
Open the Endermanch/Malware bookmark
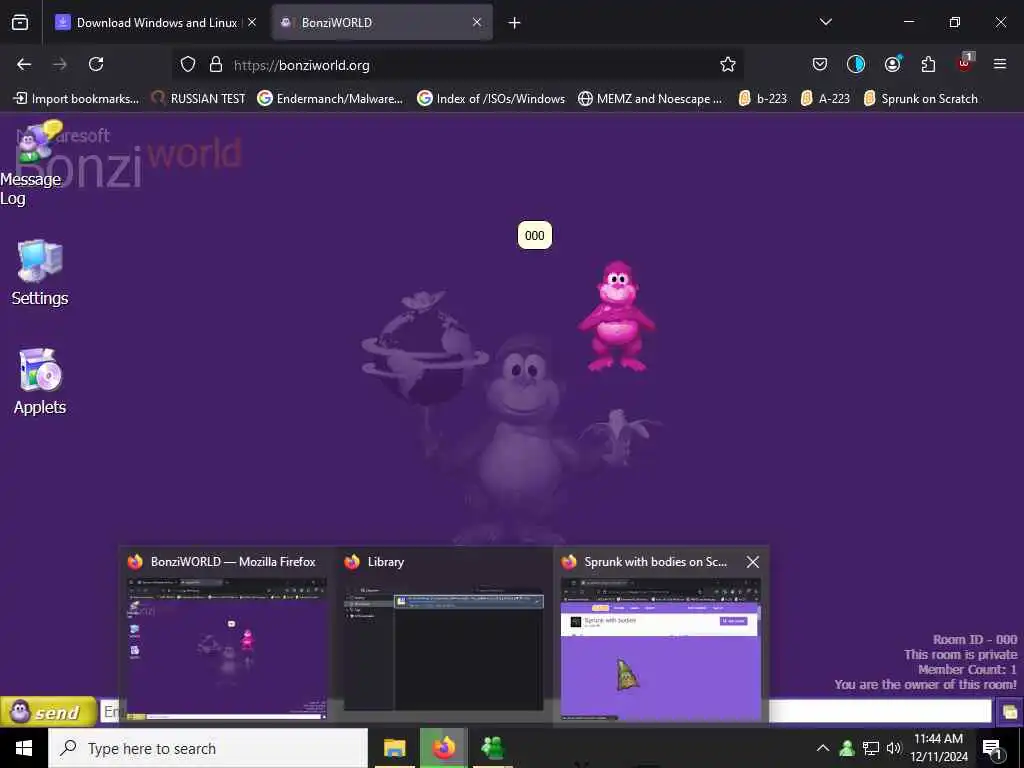[330, 99]
